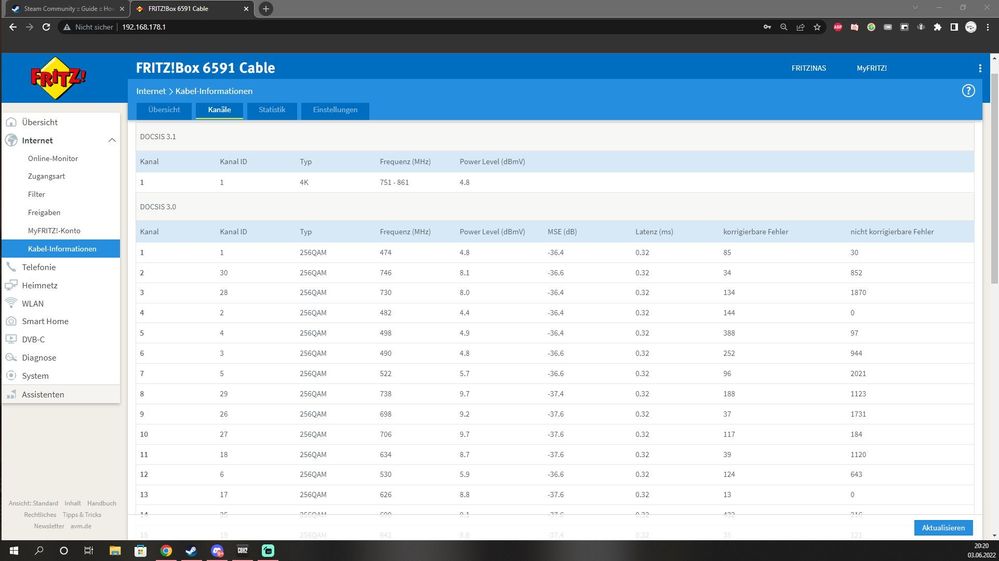This screenshot has width=999, height=561.
Task: Click the Adblock Plus extension icon
Action: [838, 27]
